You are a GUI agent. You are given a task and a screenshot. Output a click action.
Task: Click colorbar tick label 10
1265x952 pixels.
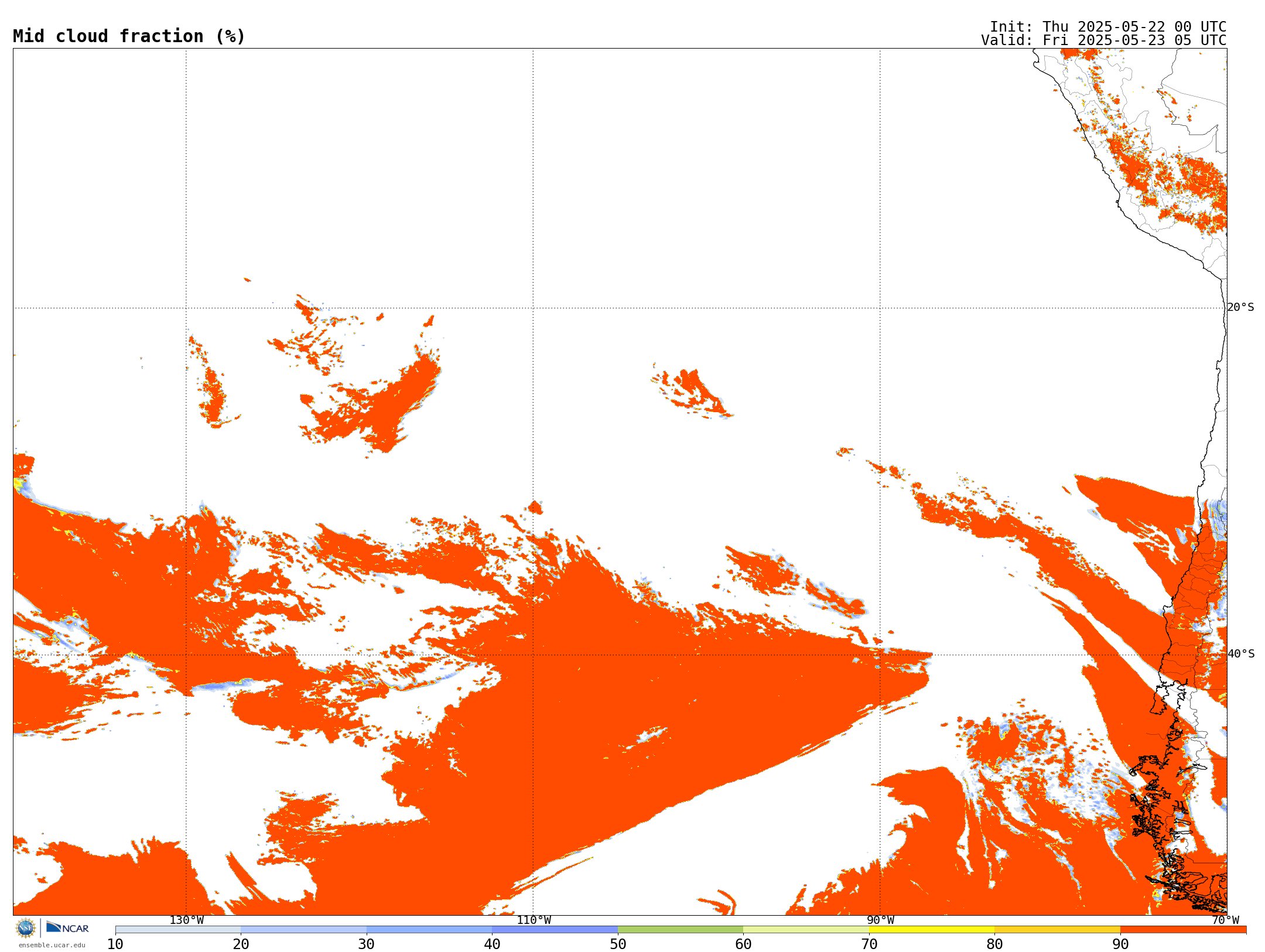[115, 944]
